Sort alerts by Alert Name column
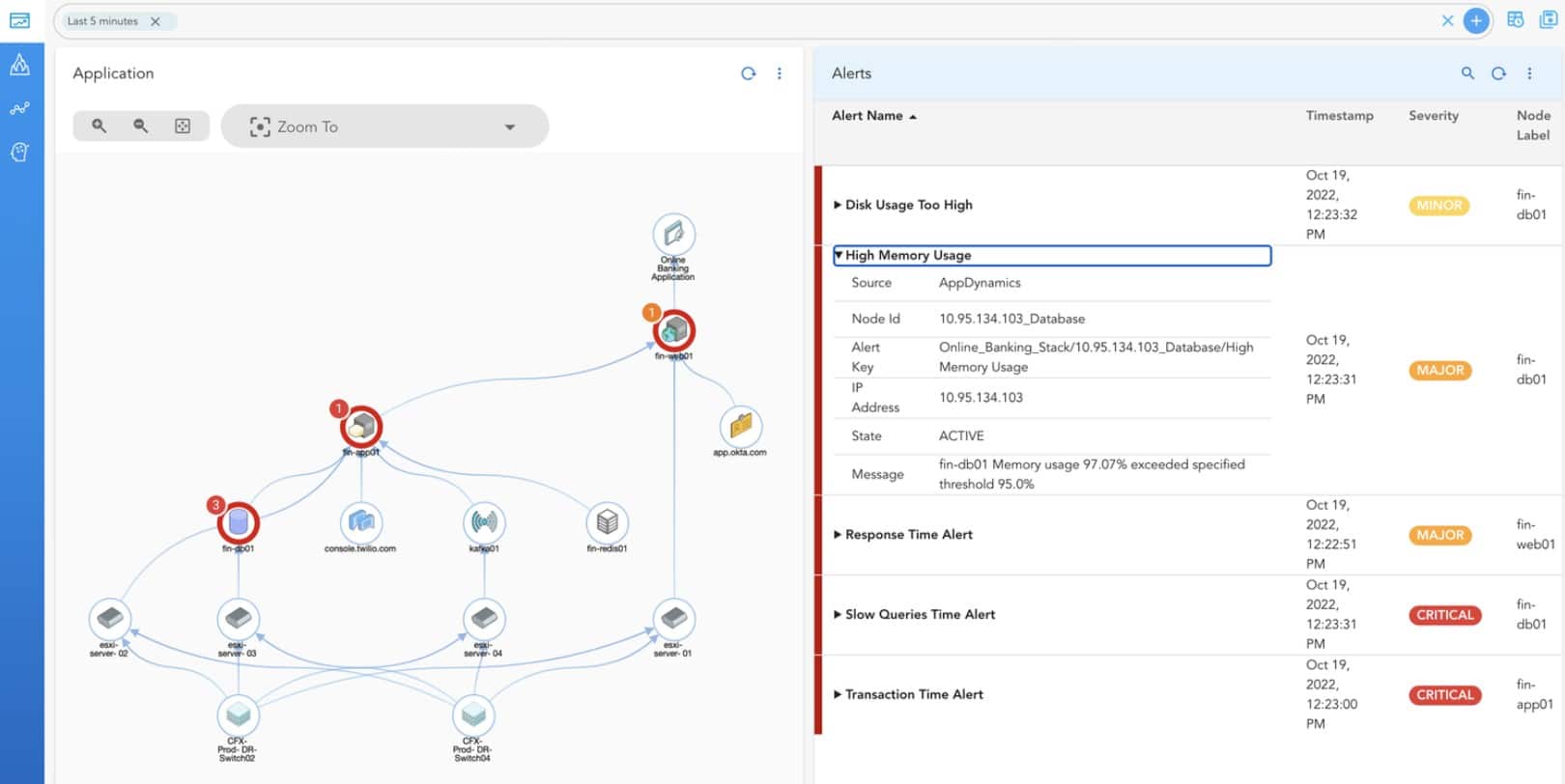1565x784 pixels. 868,116
